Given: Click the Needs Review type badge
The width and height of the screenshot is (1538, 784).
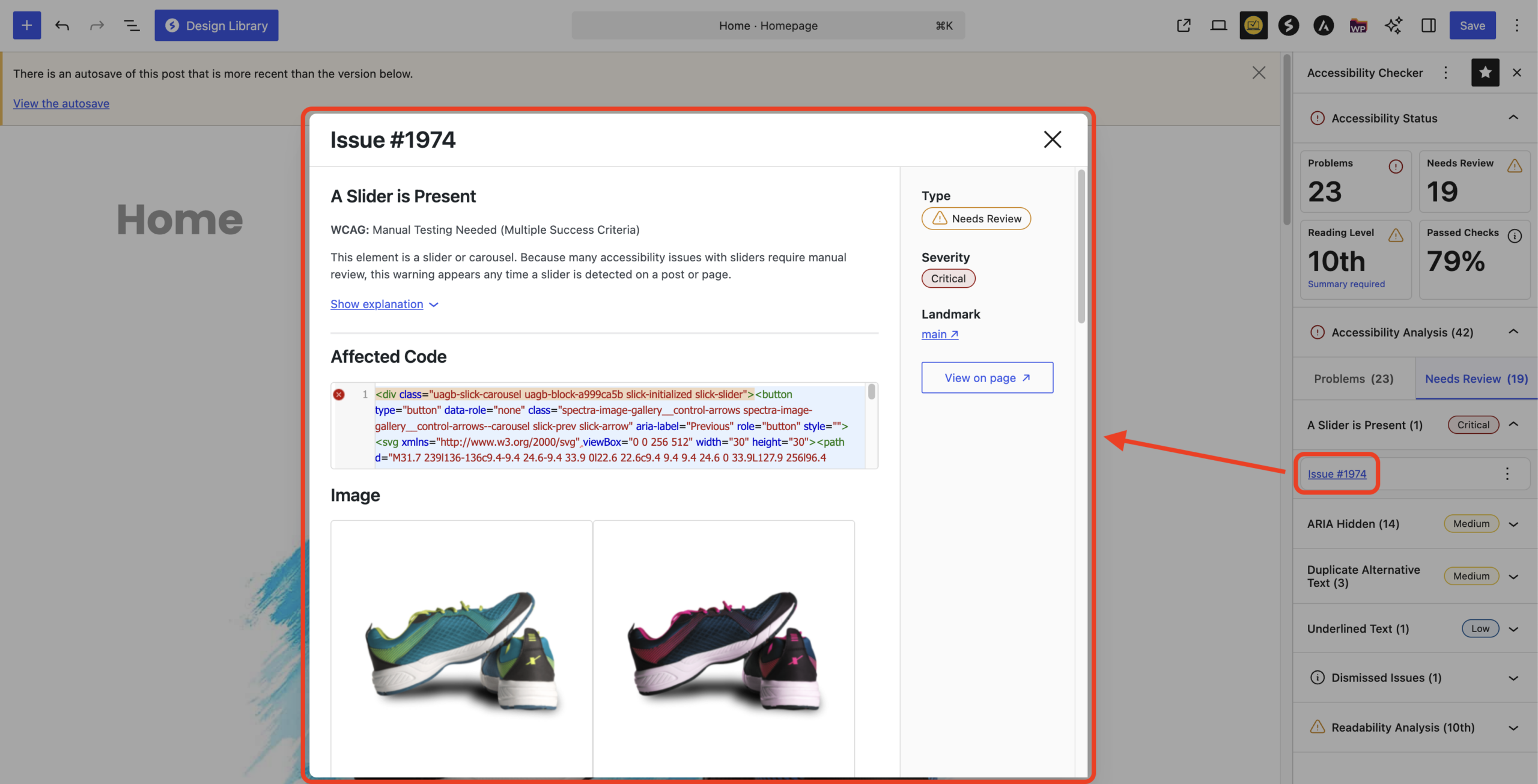Looking at the screenshot, I should coord(976,218).
